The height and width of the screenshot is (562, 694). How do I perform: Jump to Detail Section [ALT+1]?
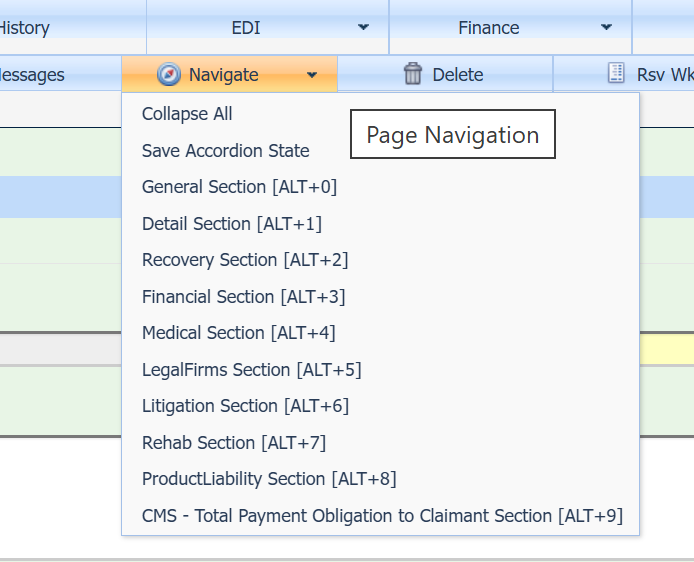click(x=231, y=224)
